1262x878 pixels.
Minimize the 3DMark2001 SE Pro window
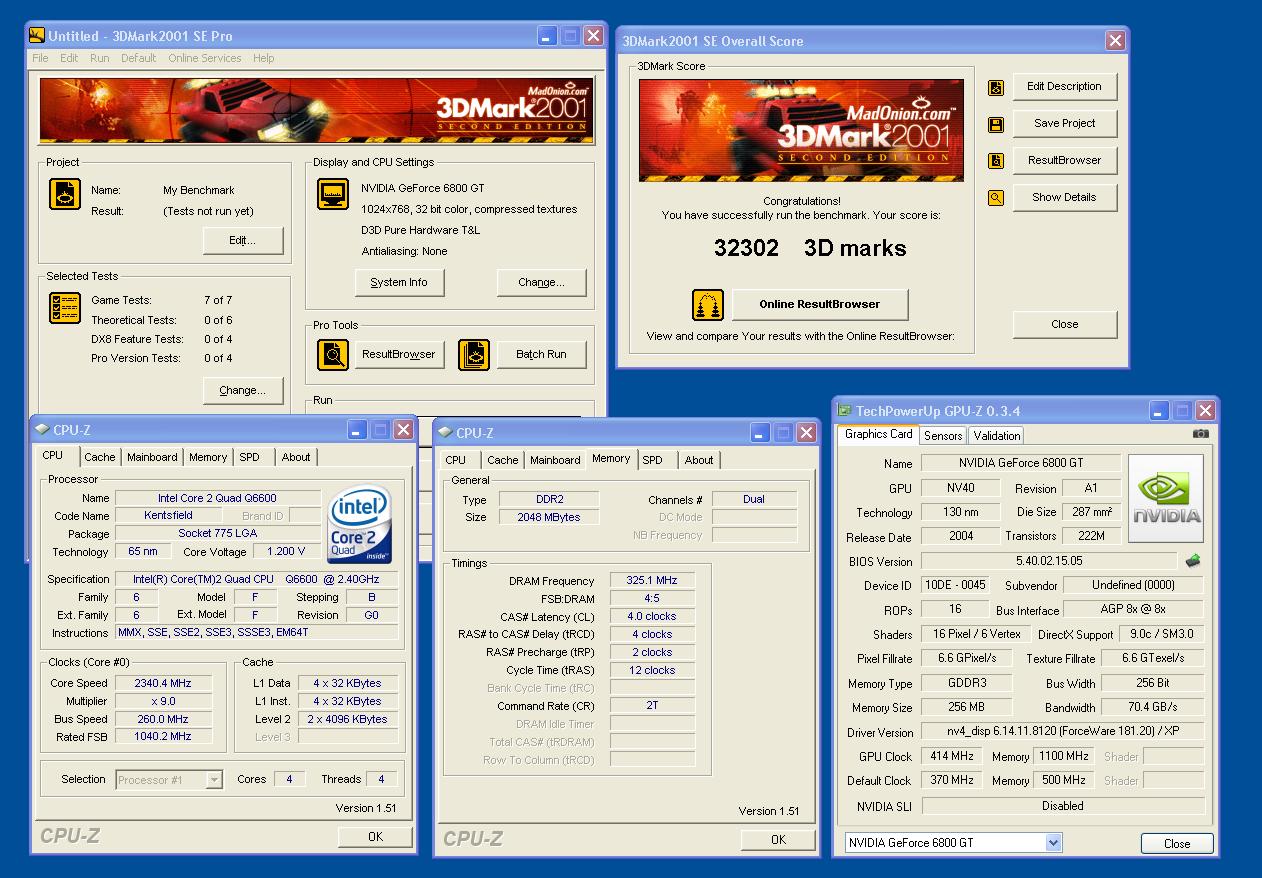tap(547, 36)
